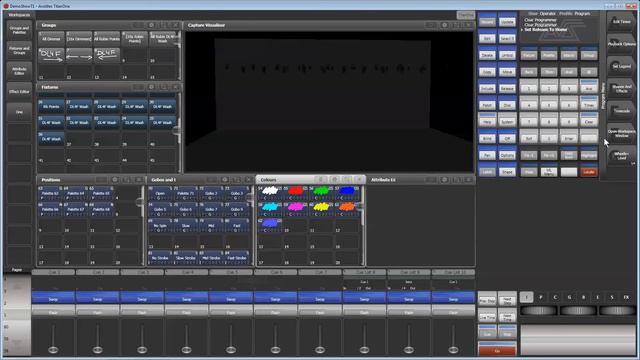Select the green colour palette
Screen dimensions: 640x360
tap(321, 193)
